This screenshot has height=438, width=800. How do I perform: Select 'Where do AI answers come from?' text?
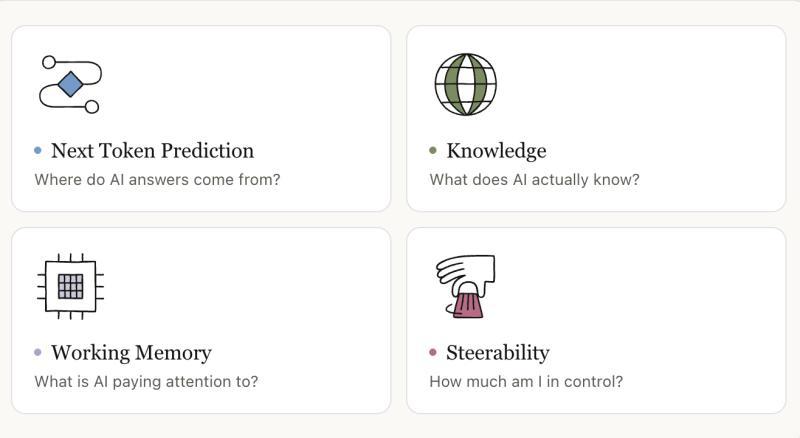[157, 180]
